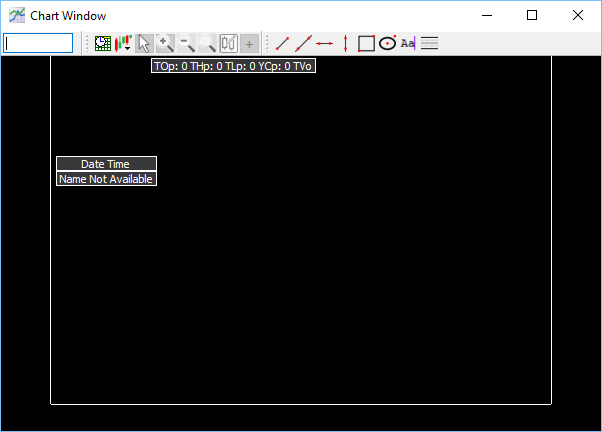Open the chart grid settings icon

tap(102, 43)
